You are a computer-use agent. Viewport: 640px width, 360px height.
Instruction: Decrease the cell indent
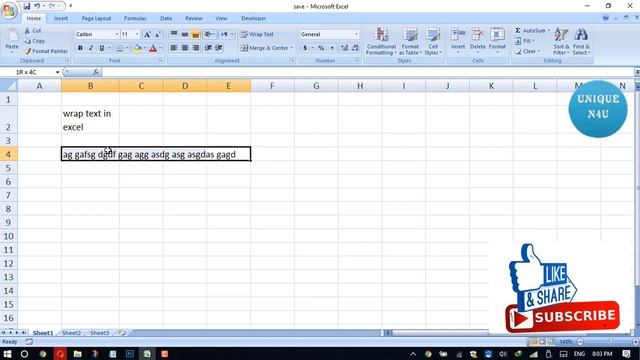(208, 48)
